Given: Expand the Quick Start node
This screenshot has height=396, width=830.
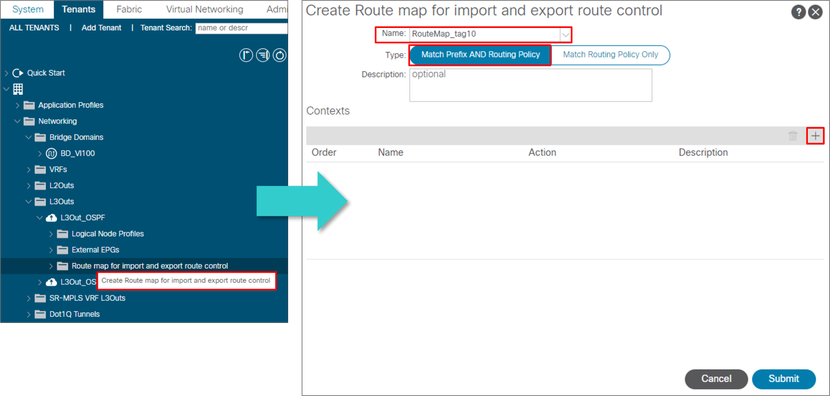Looking at the screenshot, I should [x=6, y=73].
